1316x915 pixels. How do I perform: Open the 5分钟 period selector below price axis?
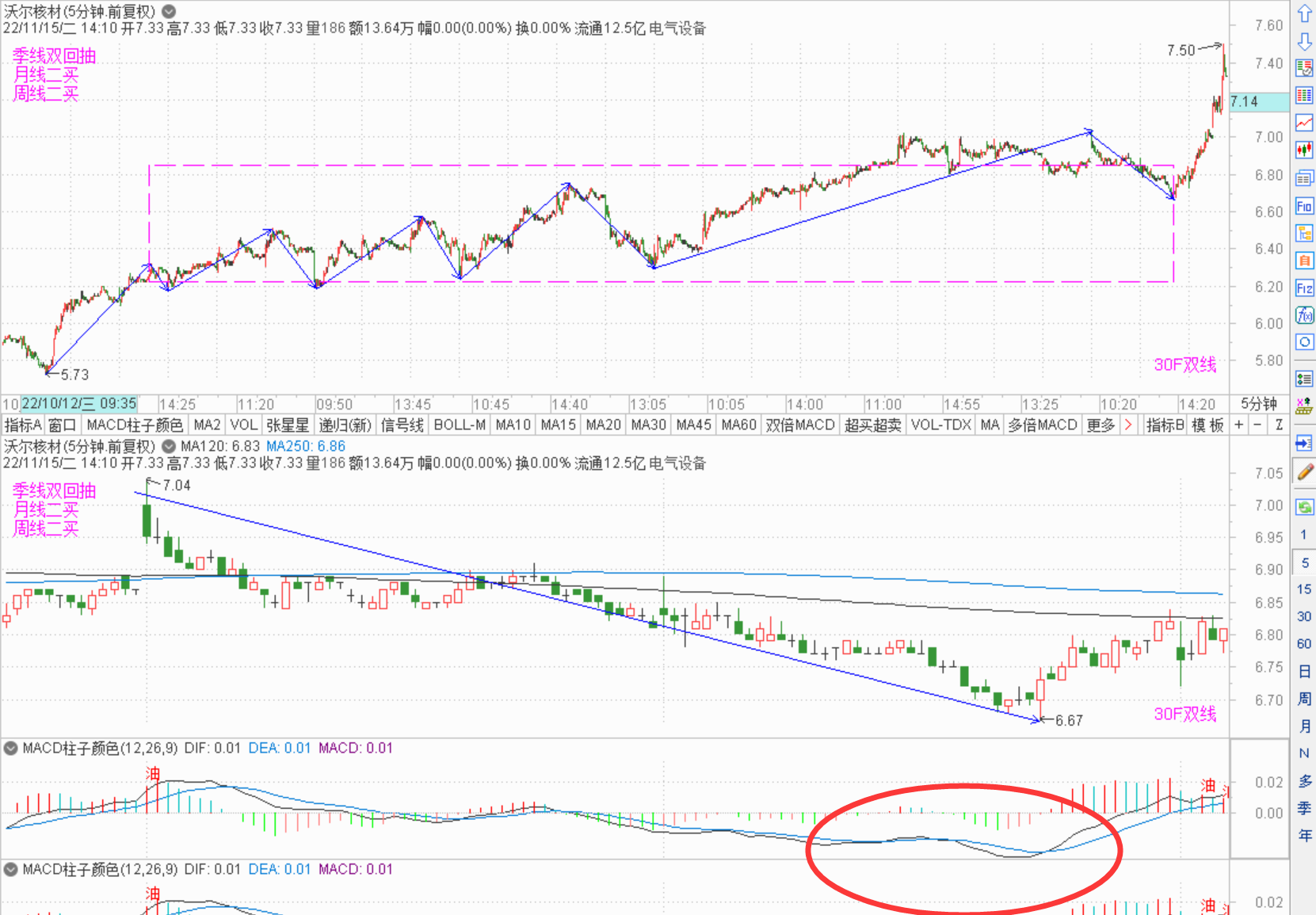1259,404
